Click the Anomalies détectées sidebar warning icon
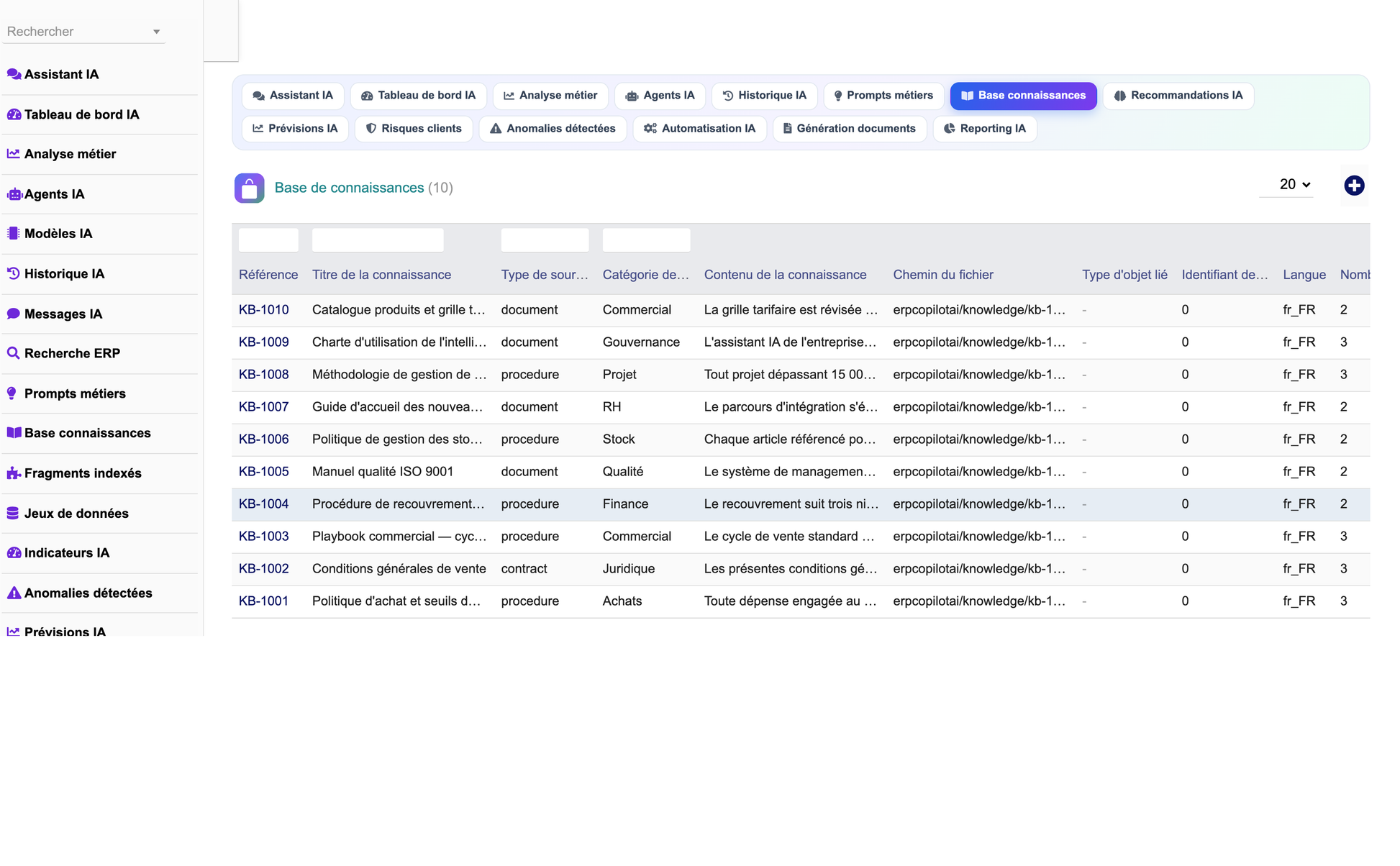 [x=14, y=593]
